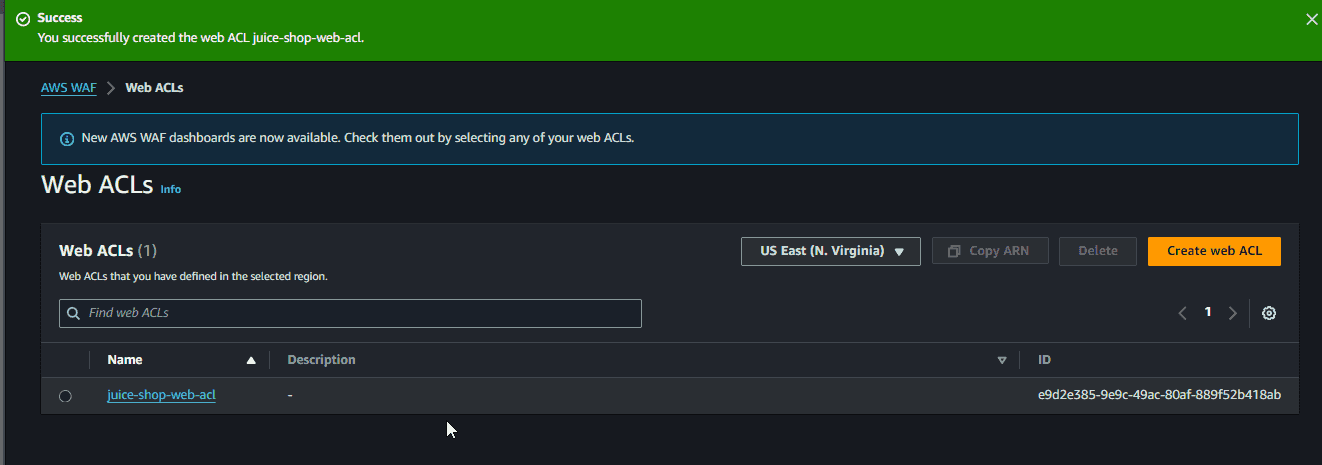
Task: Click the AWS WAF breadcrumb link
Action: (69, 88)
